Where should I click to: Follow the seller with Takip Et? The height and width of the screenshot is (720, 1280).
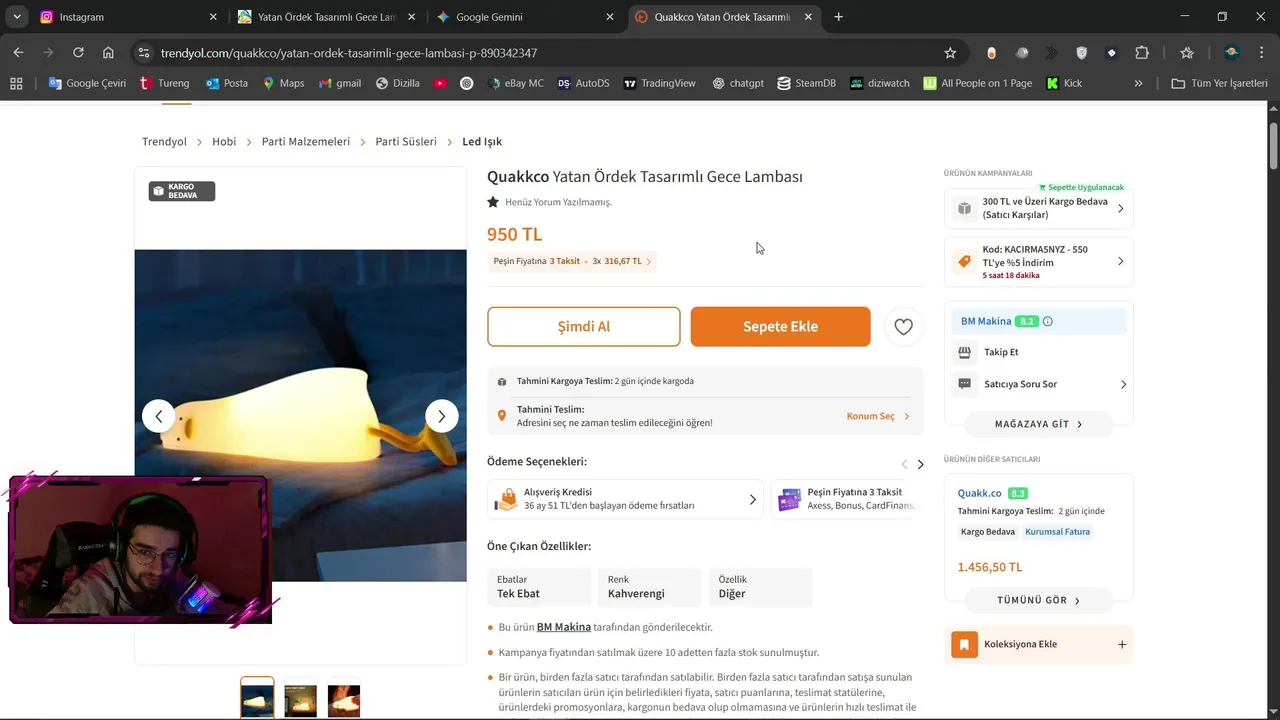pyautogui.click(x=1001, y=352)
